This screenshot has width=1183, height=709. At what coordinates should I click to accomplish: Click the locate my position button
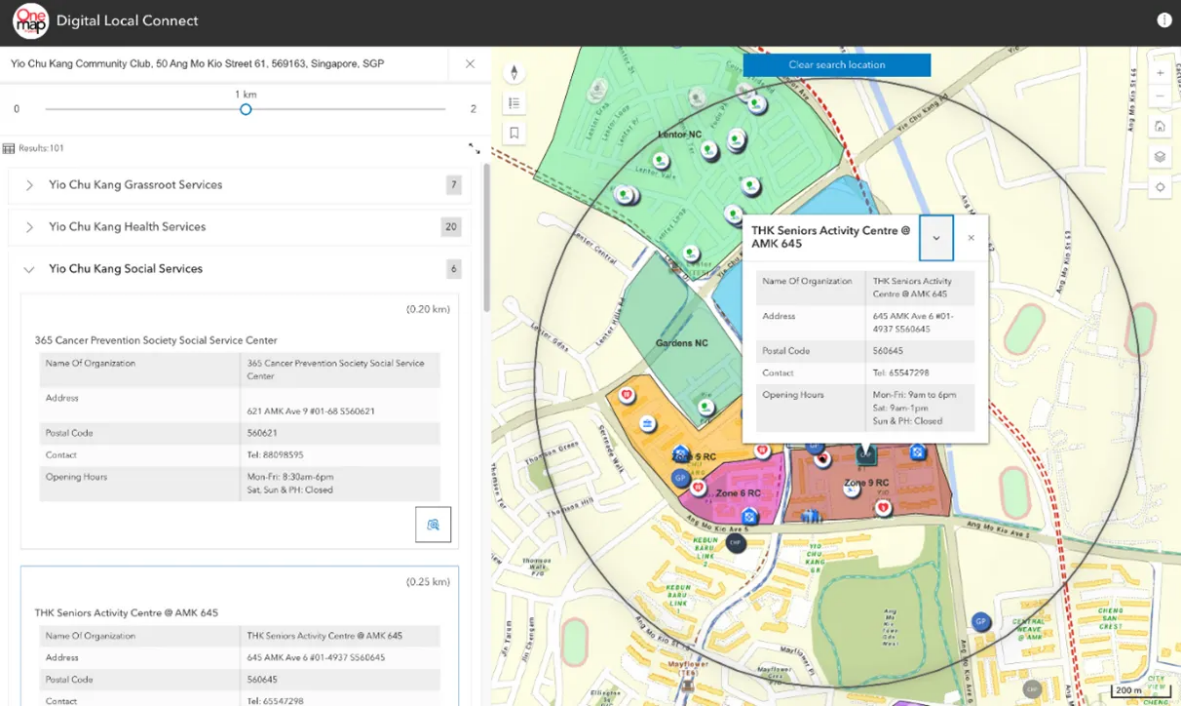pos(1160,187)
